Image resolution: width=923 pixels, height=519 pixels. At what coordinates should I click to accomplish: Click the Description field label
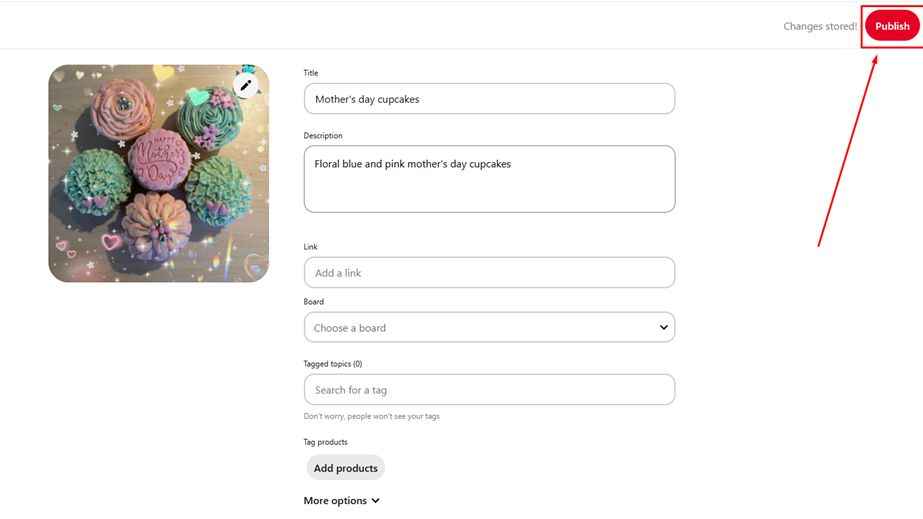pos(323,136)
